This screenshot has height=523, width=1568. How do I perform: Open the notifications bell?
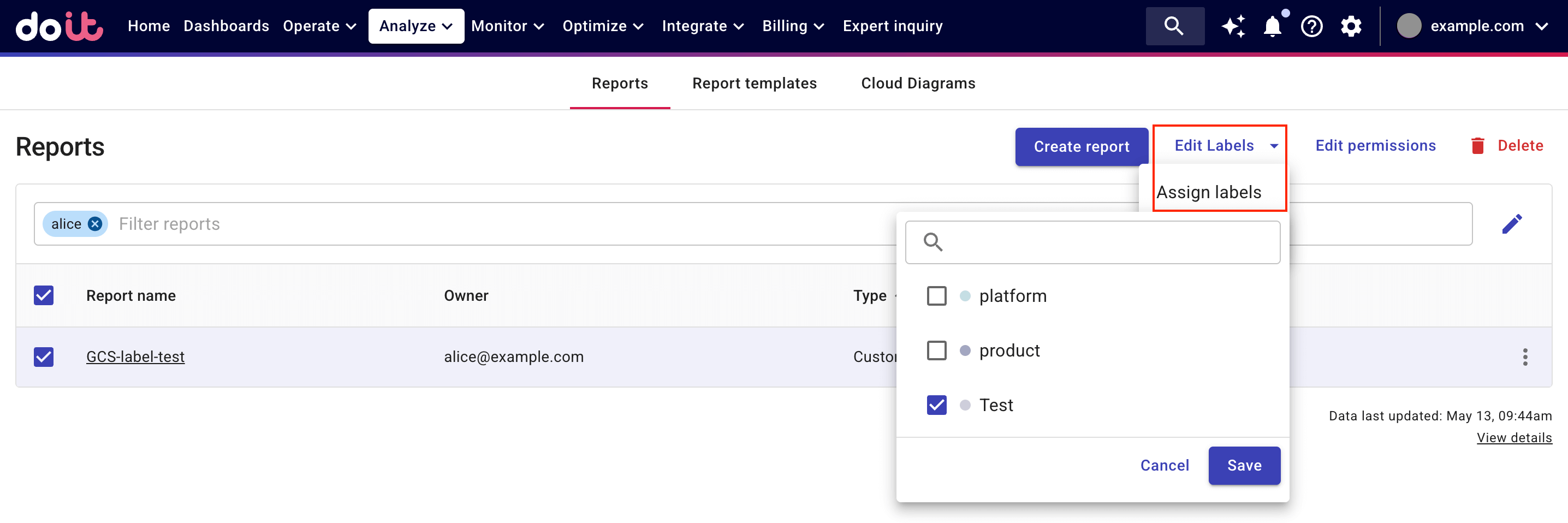click(x=1272, y=26)
